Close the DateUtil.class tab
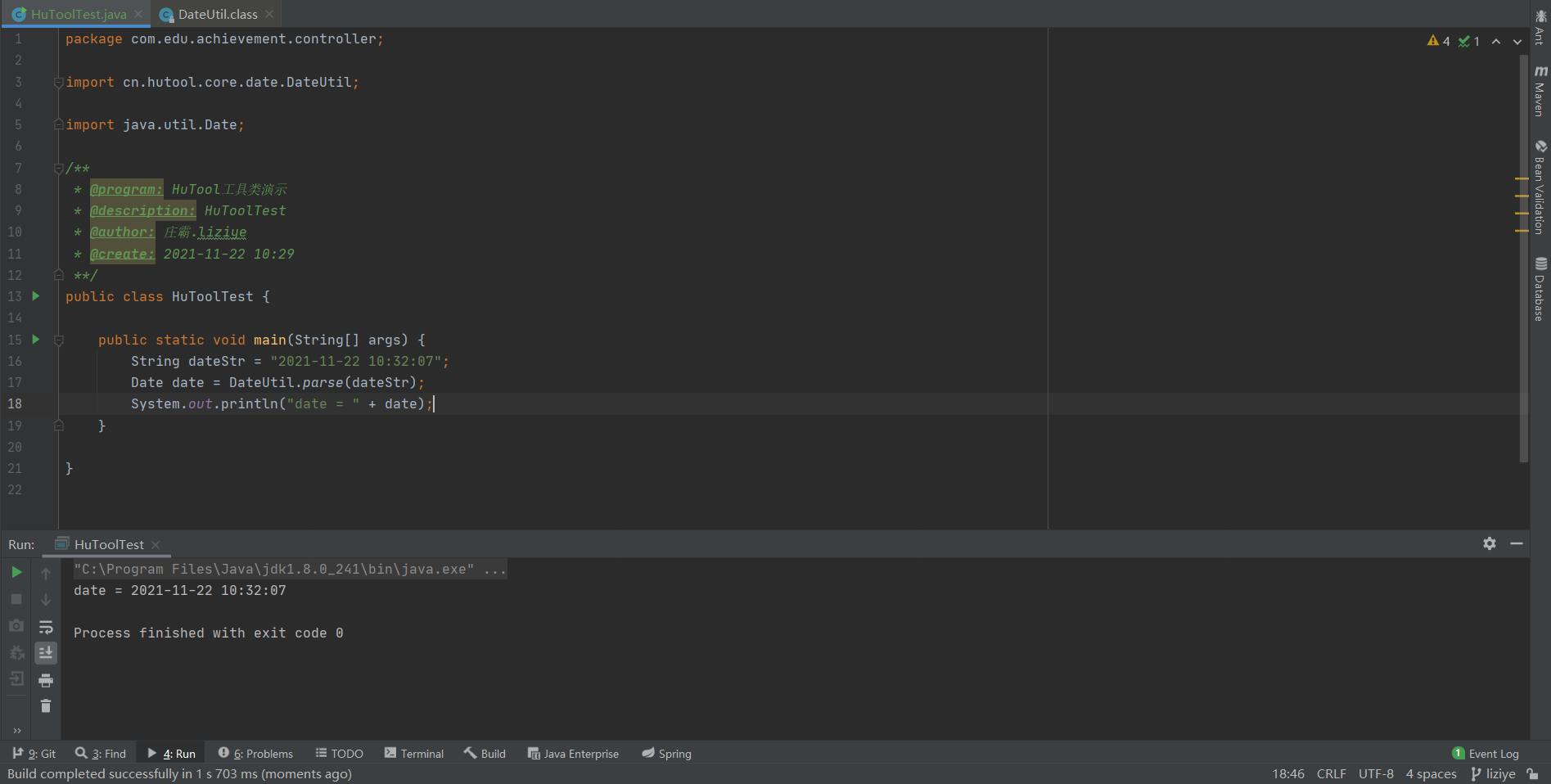 (x=269, y=14)
